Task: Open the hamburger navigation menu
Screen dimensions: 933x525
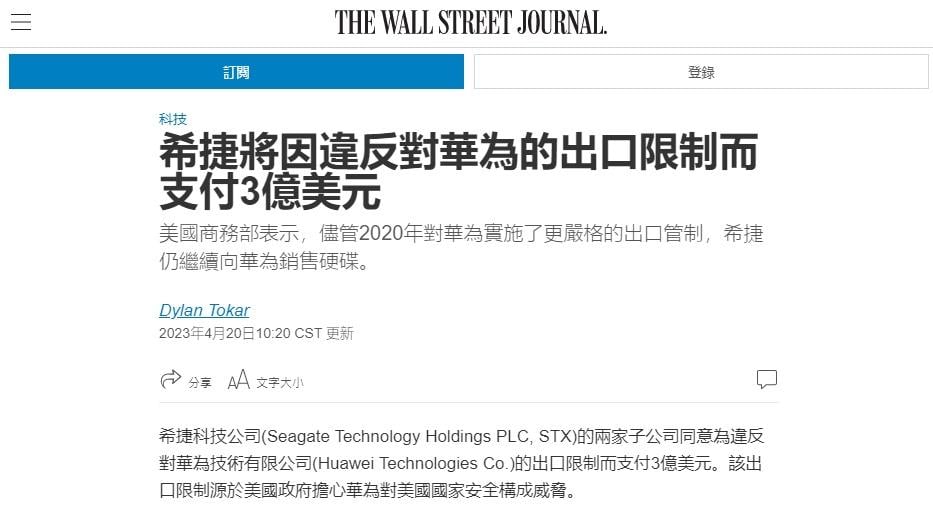Action: pos(21,22)
